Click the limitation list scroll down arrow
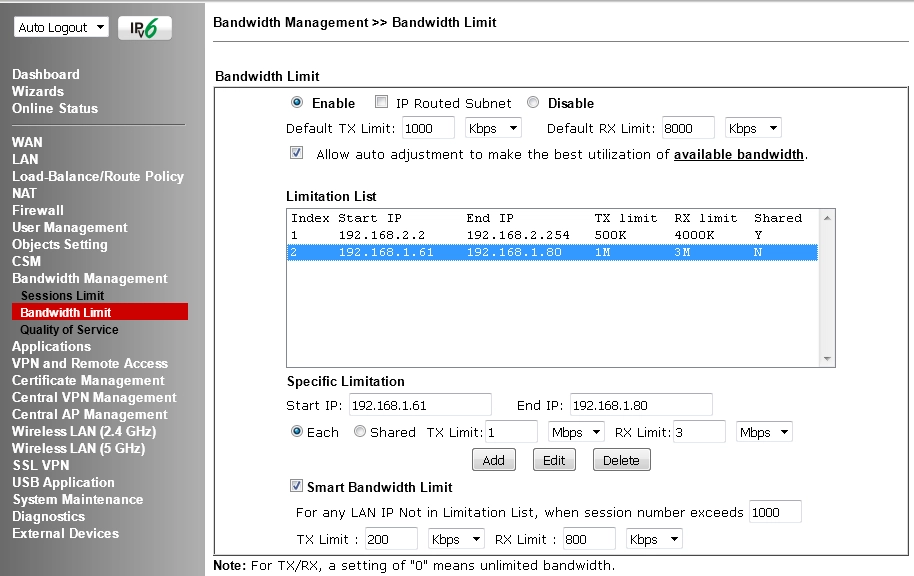 [x=827, y=359]
